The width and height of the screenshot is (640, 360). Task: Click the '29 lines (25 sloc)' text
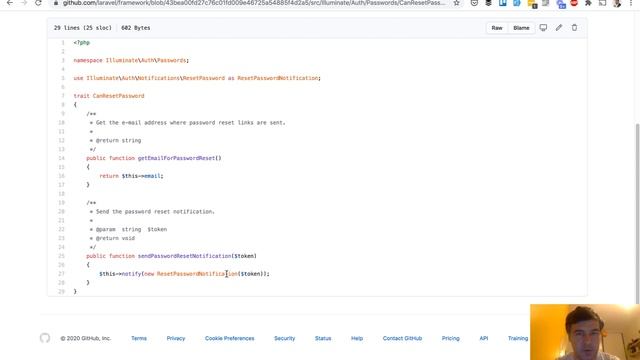[82, 28]
